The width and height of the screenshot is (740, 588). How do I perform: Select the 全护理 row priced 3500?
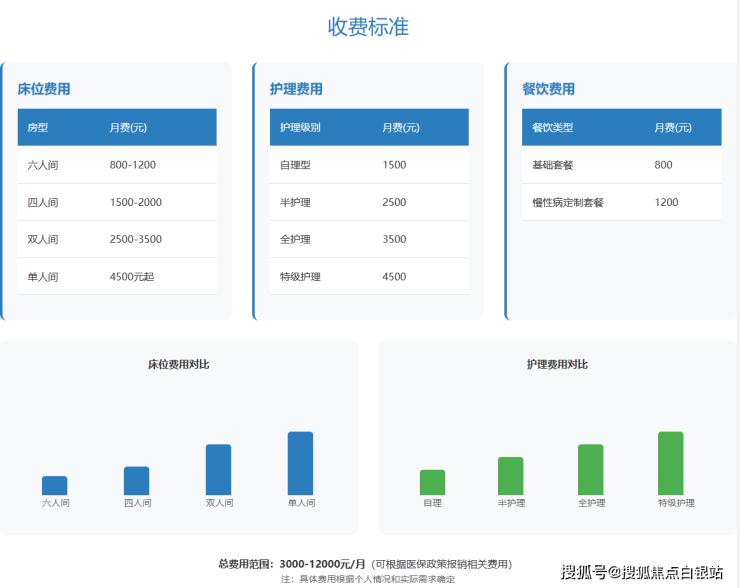368,240
